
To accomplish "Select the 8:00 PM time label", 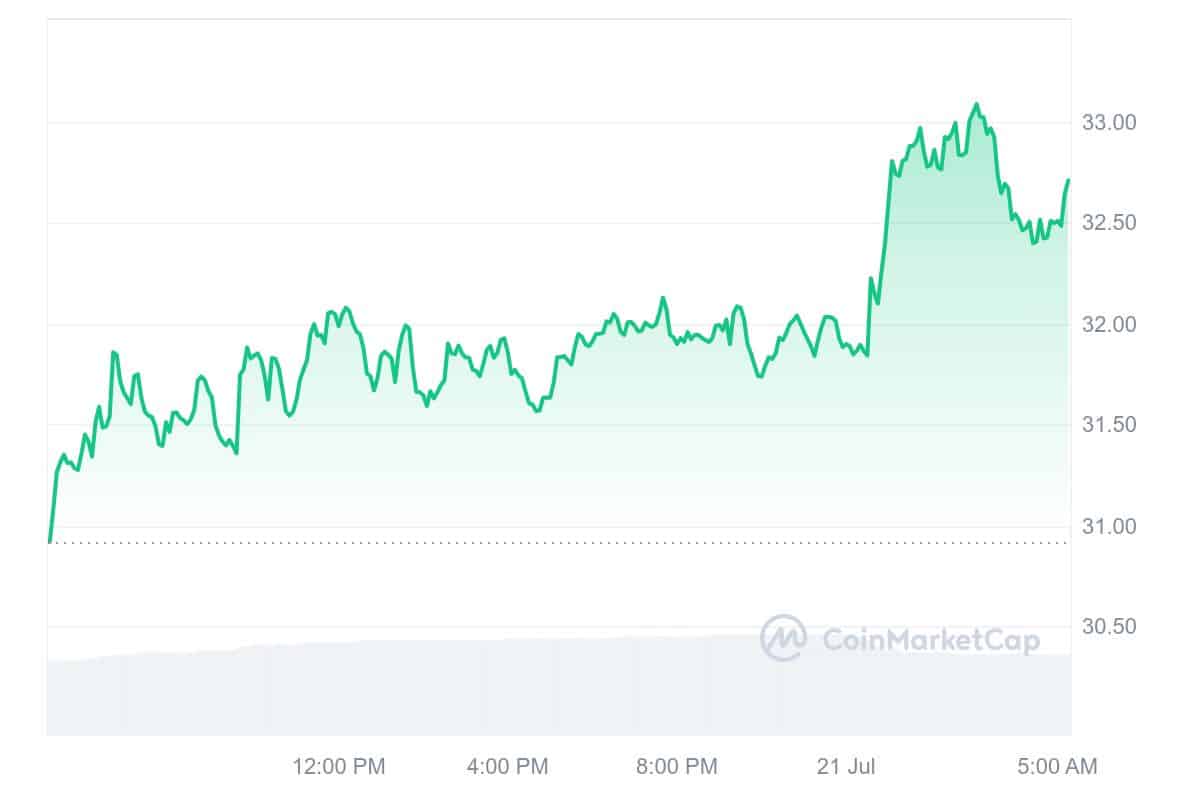I will 676,767.
